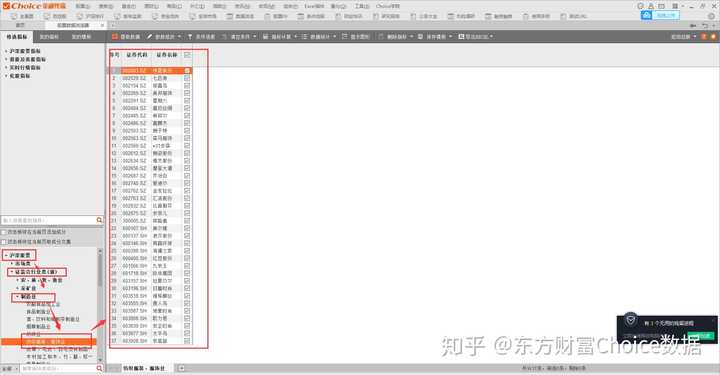Click the sector tree scrollbar down arrow

[x=100, y=359]
